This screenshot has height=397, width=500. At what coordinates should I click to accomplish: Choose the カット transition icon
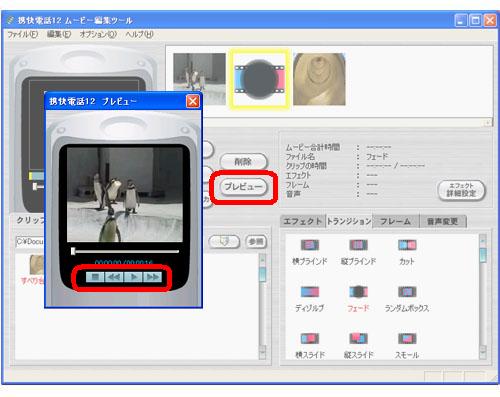(407, 245)
